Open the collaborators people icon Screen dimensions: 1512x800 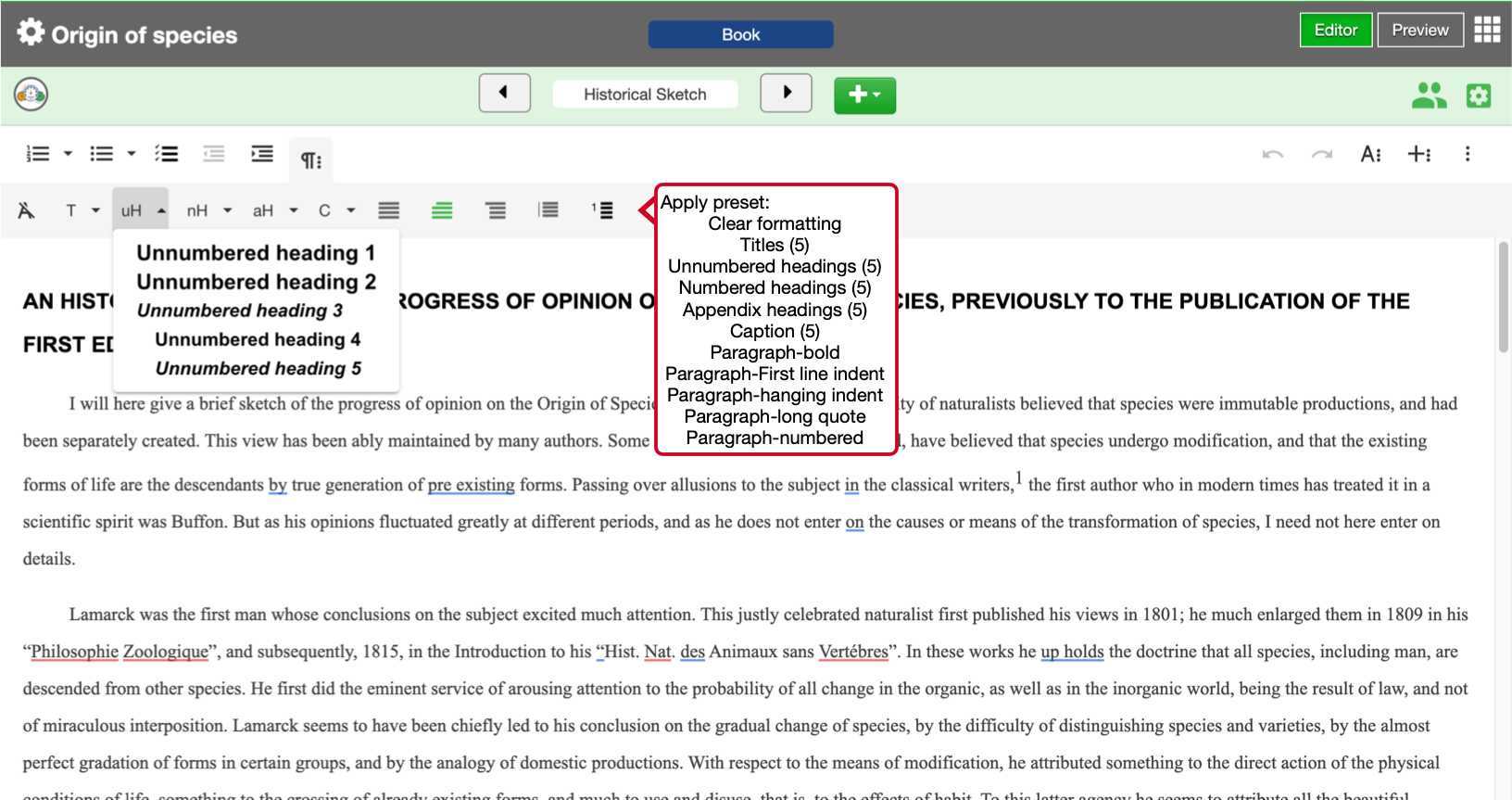1429,95
